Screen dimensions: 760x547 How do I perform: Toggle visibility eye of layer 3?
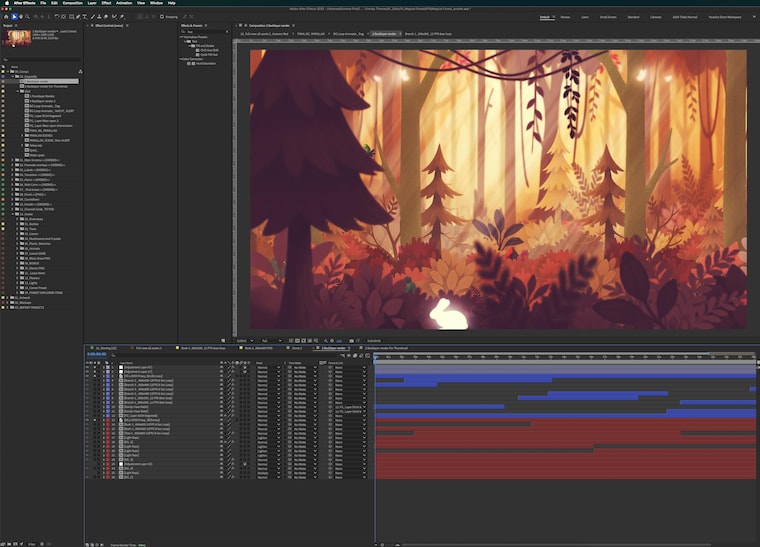[87, 376]
